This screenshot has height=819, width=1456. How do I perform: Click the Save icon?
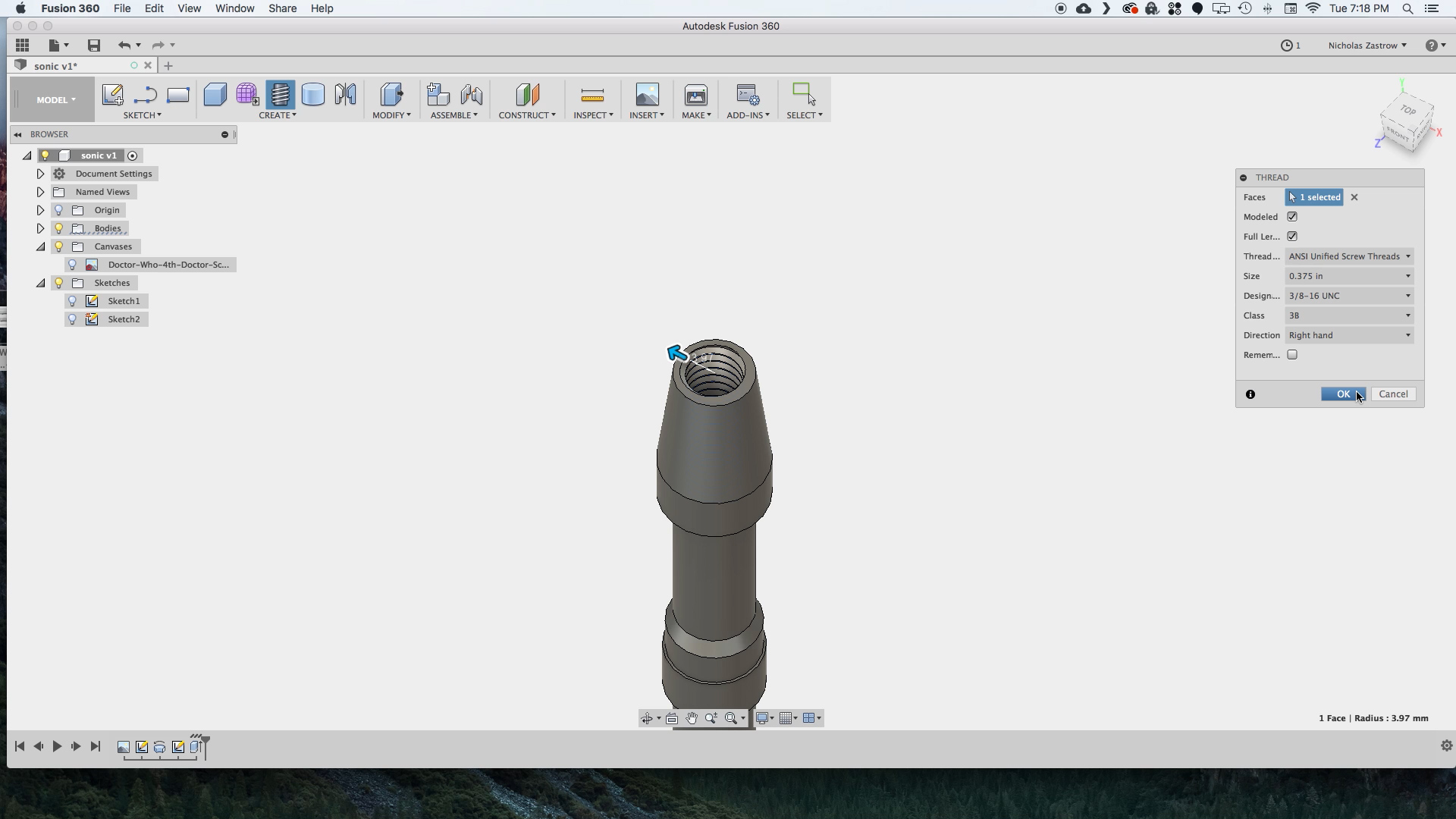coord(94,45)
